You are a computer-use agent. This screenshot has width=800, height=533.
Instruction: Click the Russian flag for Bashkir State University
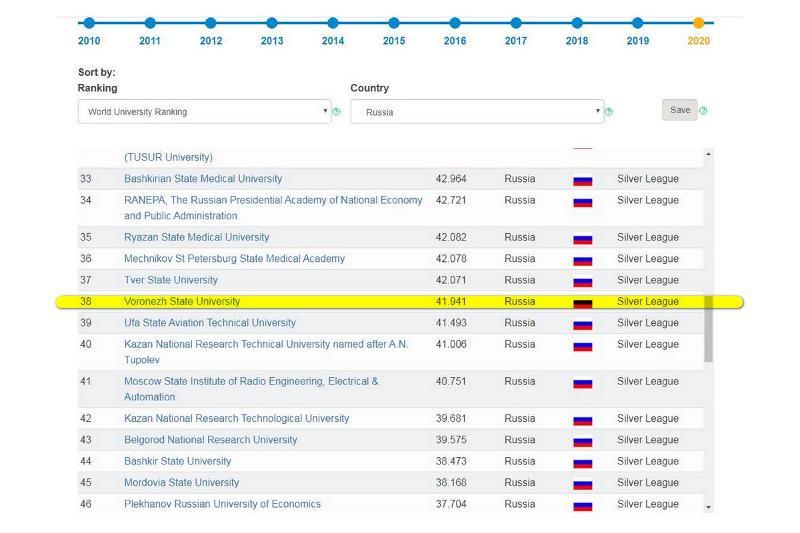[x=582, y=463]
